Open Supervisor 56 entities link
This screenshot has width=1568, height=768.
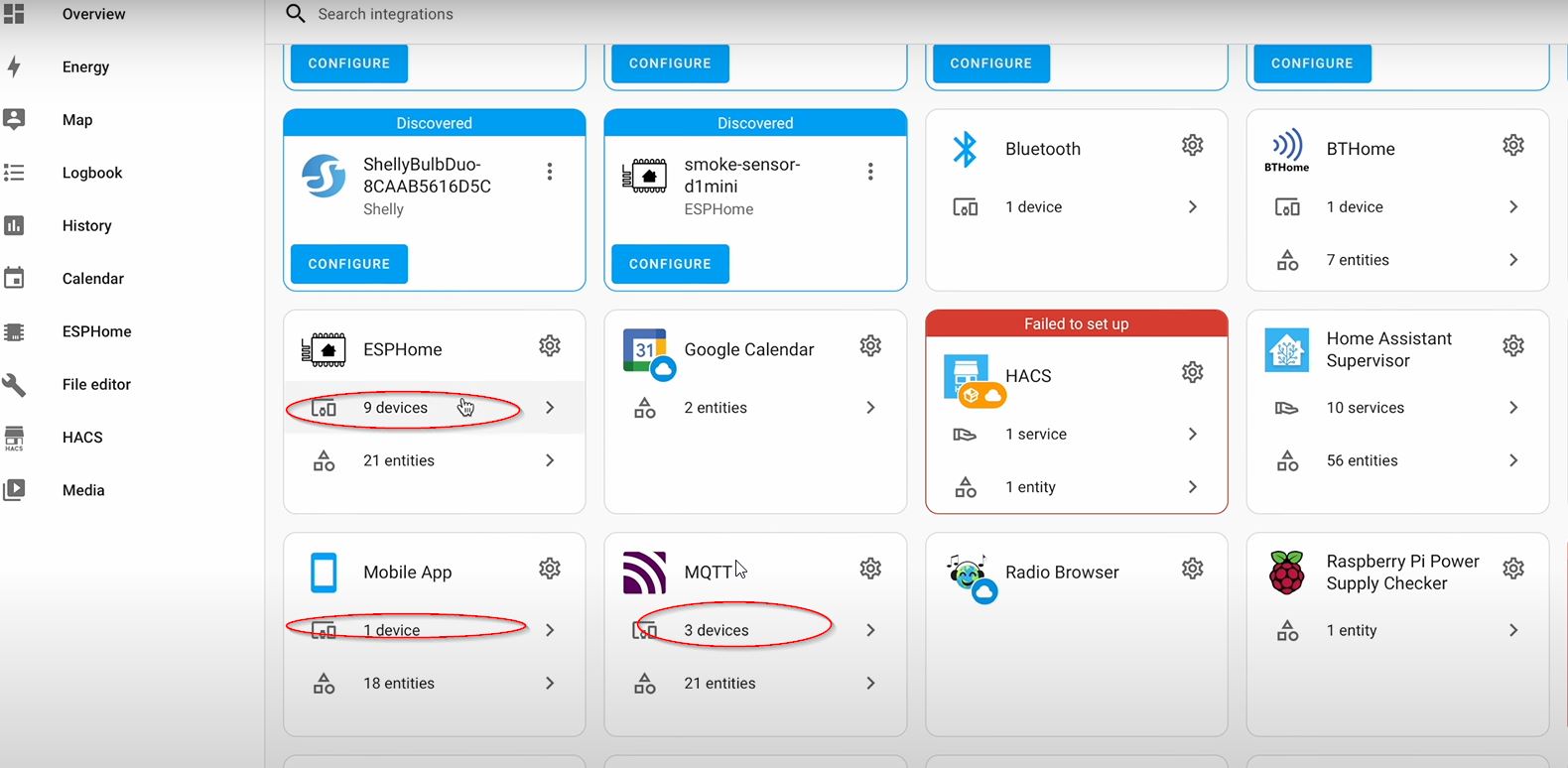click(x=1397, y=460)
